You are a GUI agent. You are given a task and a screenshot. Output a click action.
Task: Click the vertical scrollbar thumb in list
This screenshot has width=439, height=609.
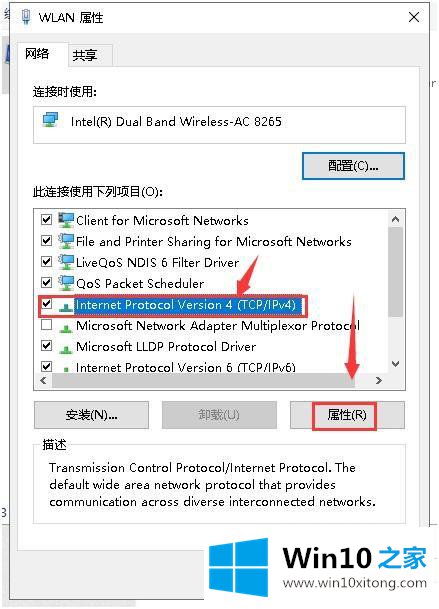[x=395, y=272]
